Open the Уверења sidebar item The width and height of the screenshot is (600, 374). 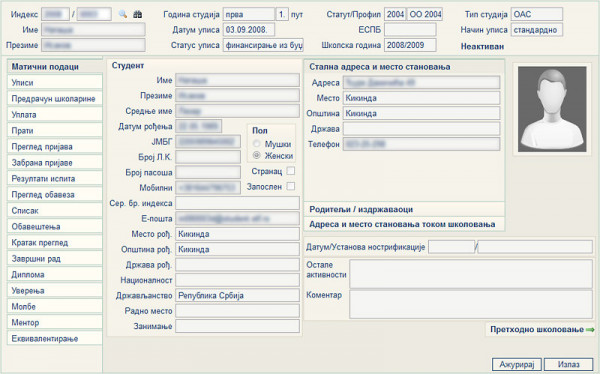[55, 291]
